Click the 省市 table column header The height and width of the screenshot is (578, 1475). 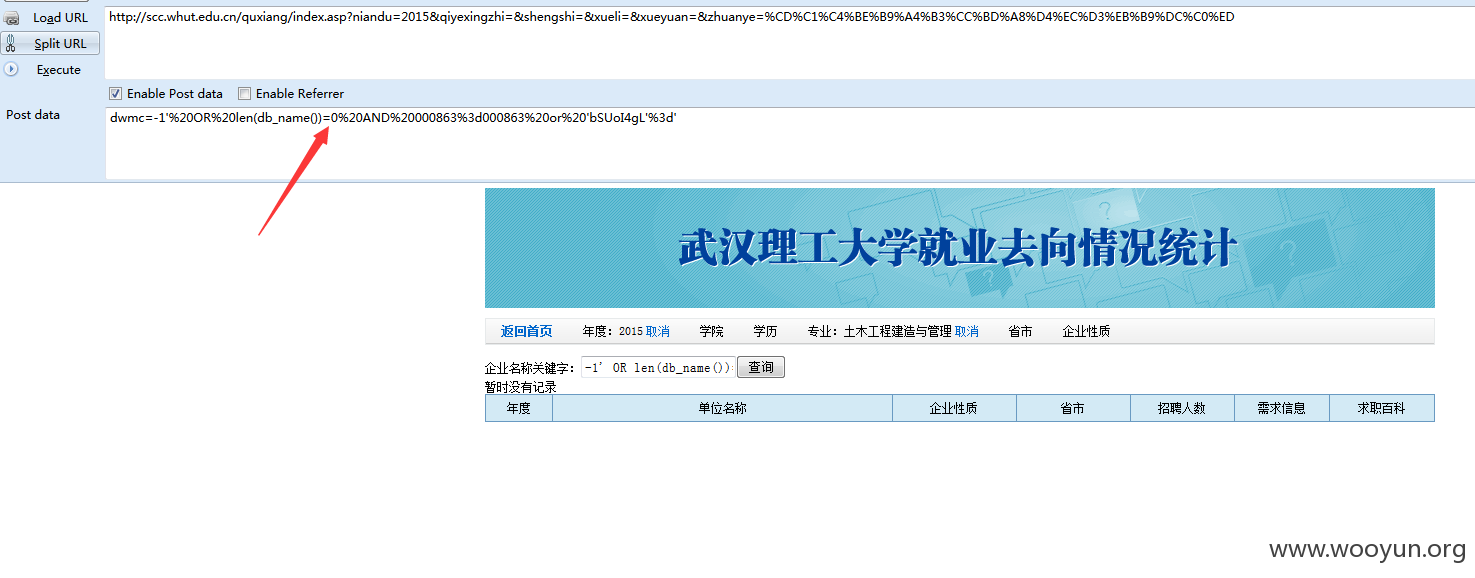pyautogui.click(x=1073, y=408)
